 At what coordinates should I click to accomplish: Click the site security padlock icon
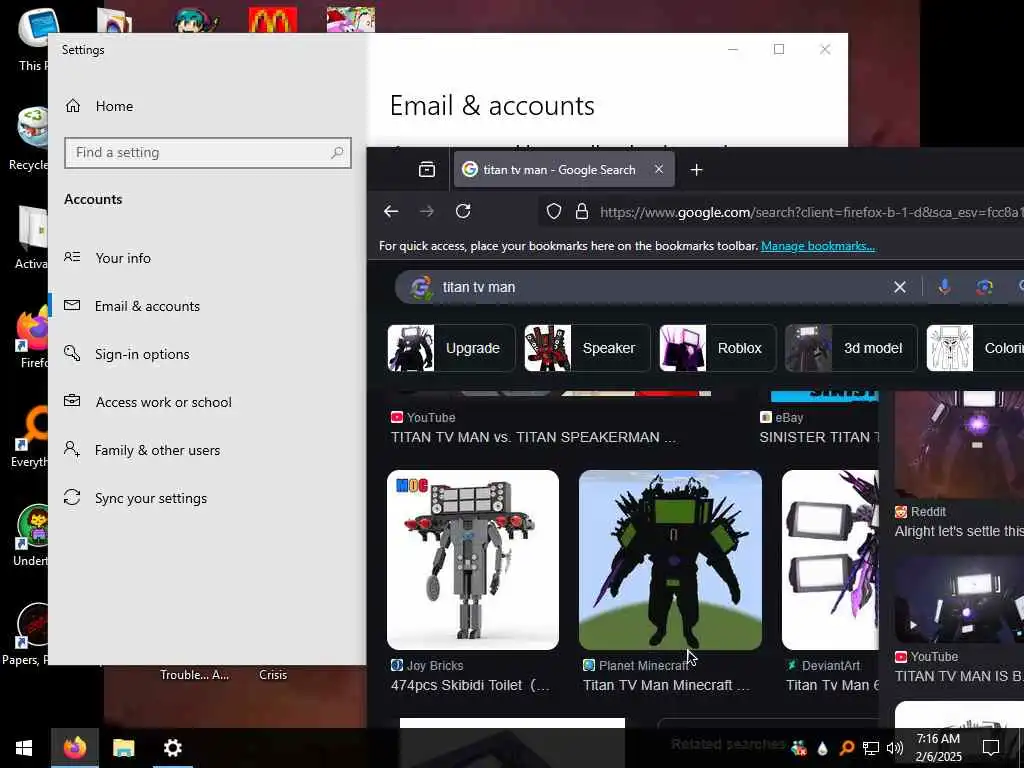[x=582, y=212]
